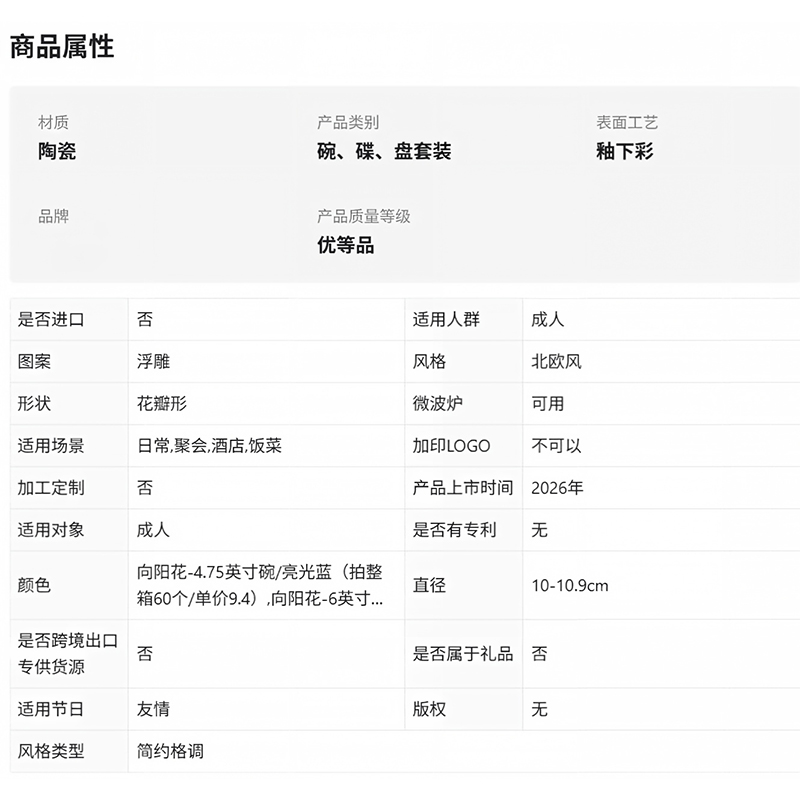Click the material value '陶瓷'
Viewport: 800px width, 800px height.
[x=57, y=151]
